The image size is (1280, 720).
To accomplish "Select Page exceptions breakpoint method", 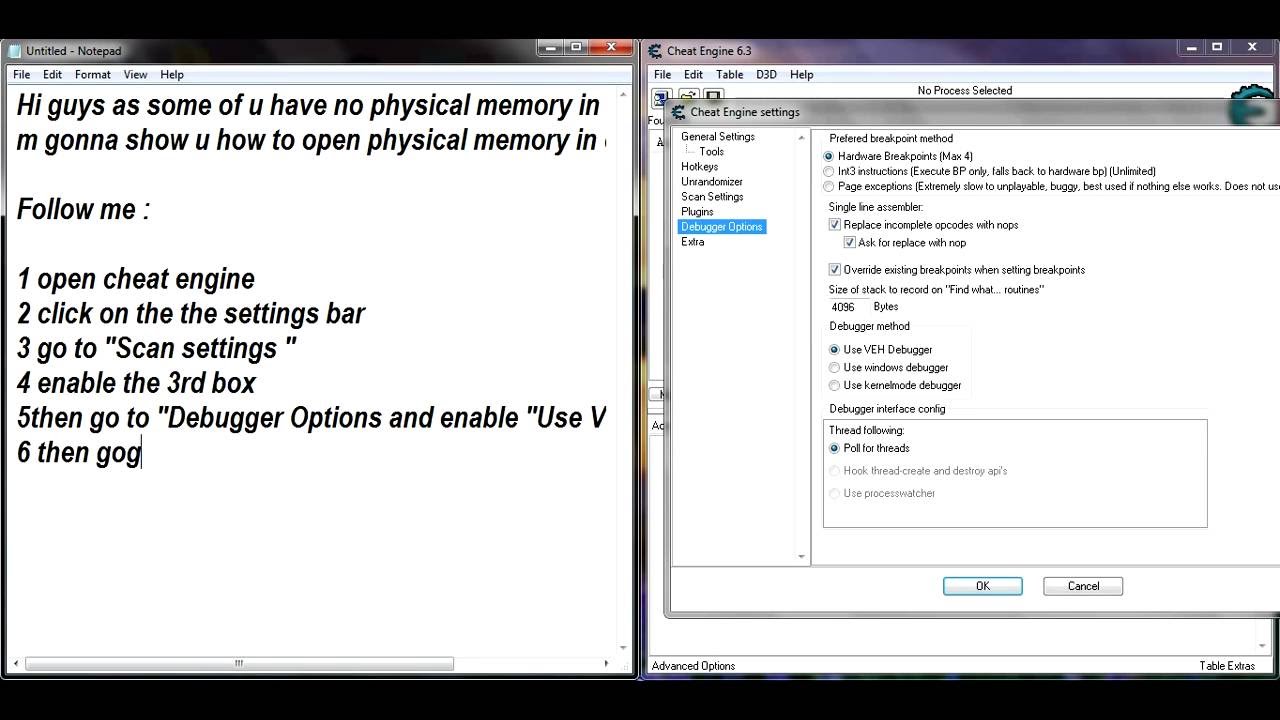I will point(828,187).
